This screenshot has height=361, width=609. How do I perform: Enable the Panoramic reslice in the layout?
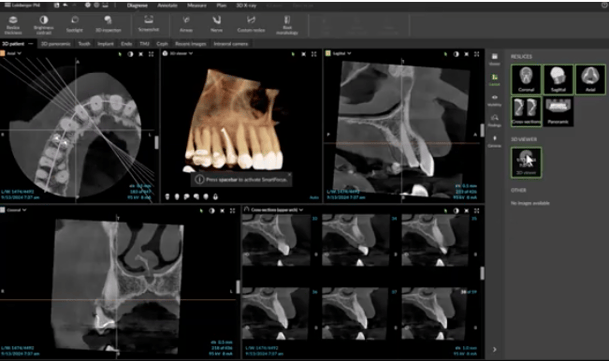pyautogui.click(x=558, y=111)
